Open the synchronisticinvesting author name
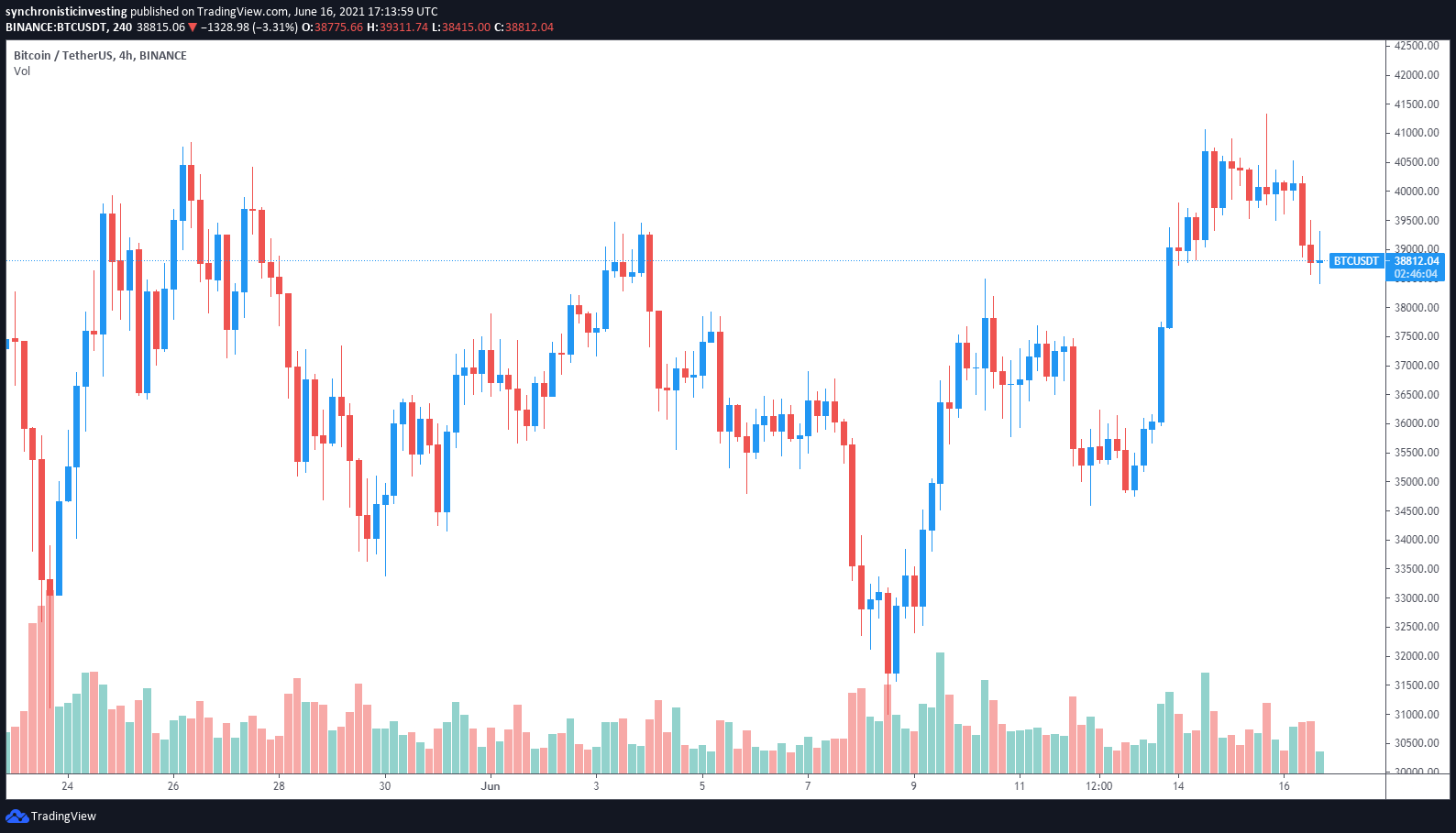1456x833 pixels. (x=66, y=12)
